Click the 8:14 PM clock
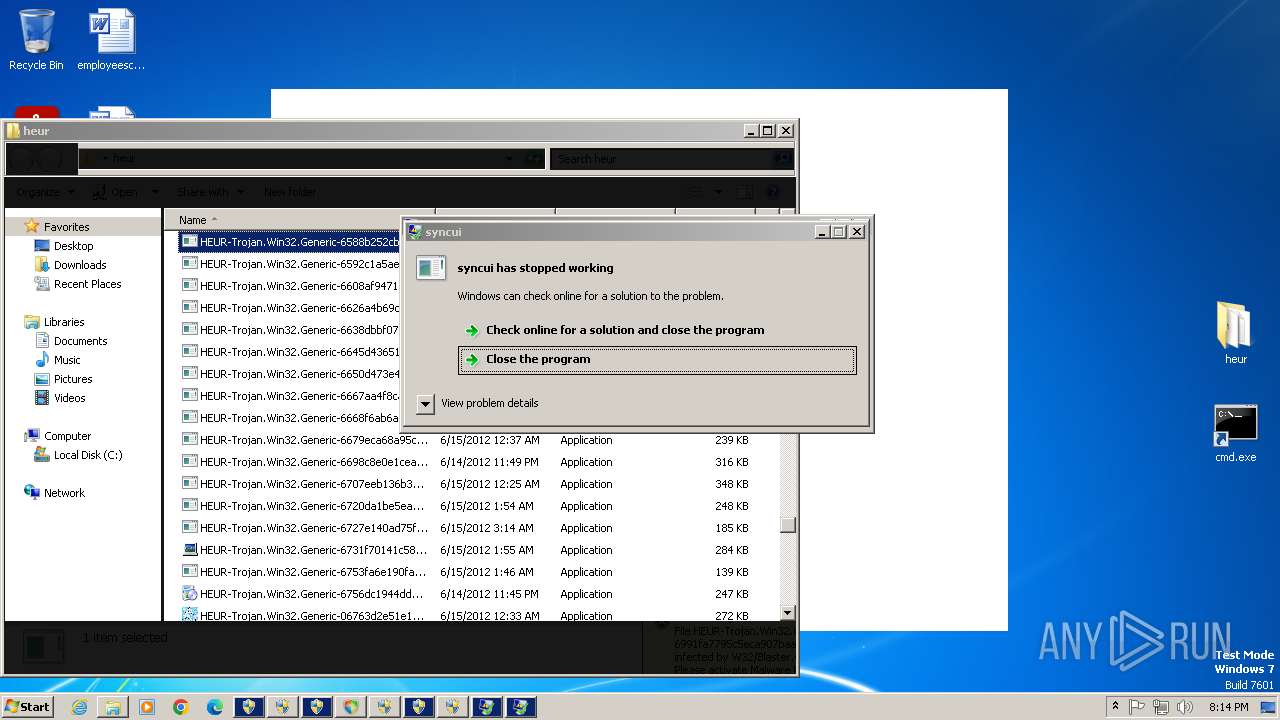 click(x=1228, y=707)
